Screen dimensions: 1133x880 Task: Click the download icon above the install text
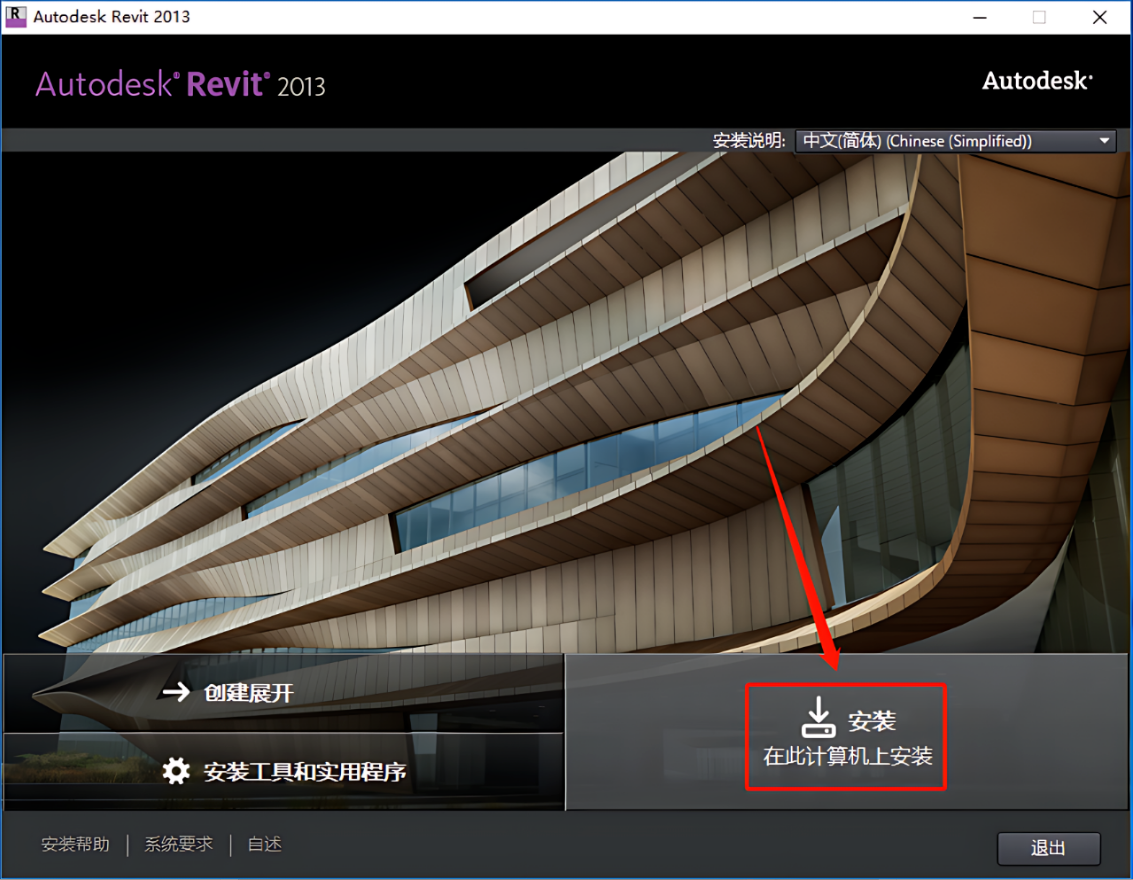pos(817,717)
